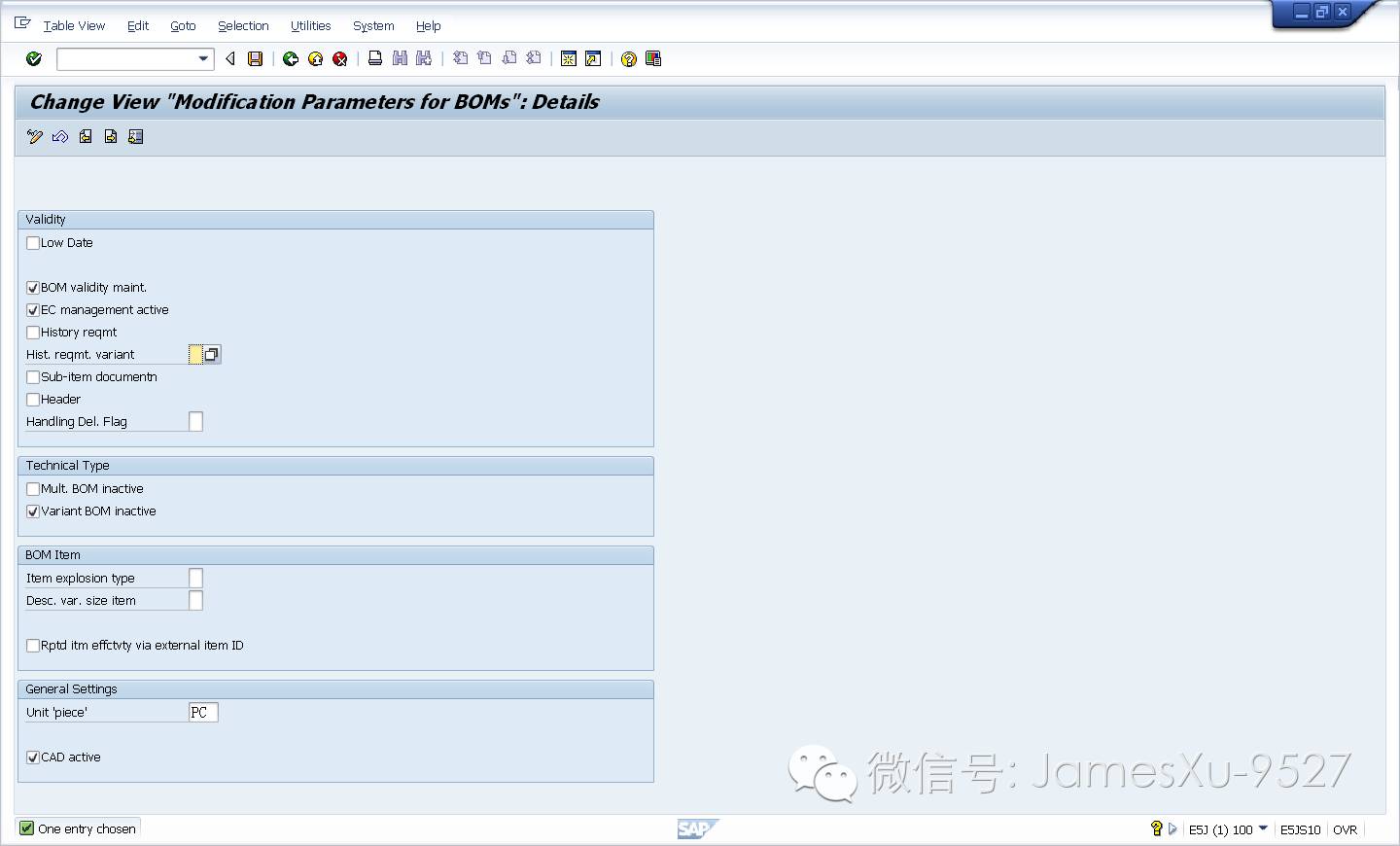Click the Other Entry icon in the application toolbar
This screenshot has height=846, width=1400.
coord(136,136)
